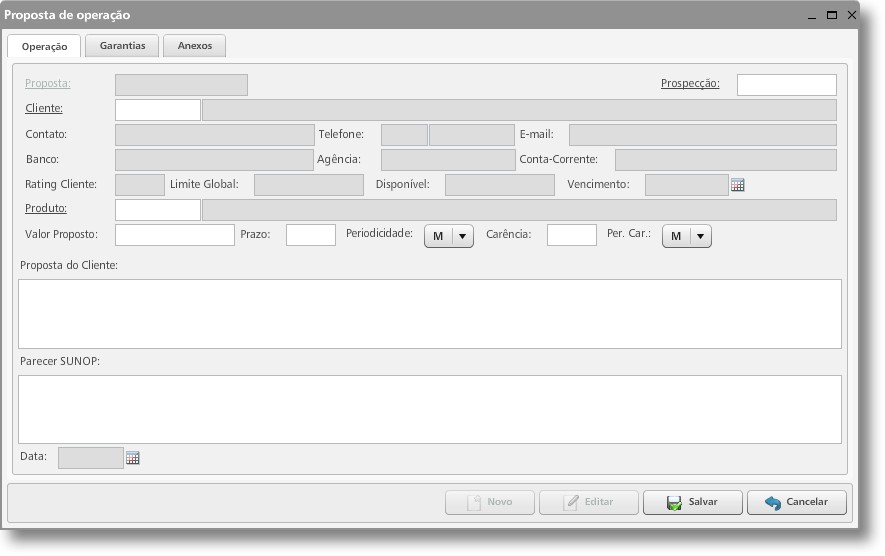This screenshot has width=885, height=556.
Task: Open the Data calendar picker icon
Action: coord(133,457)
